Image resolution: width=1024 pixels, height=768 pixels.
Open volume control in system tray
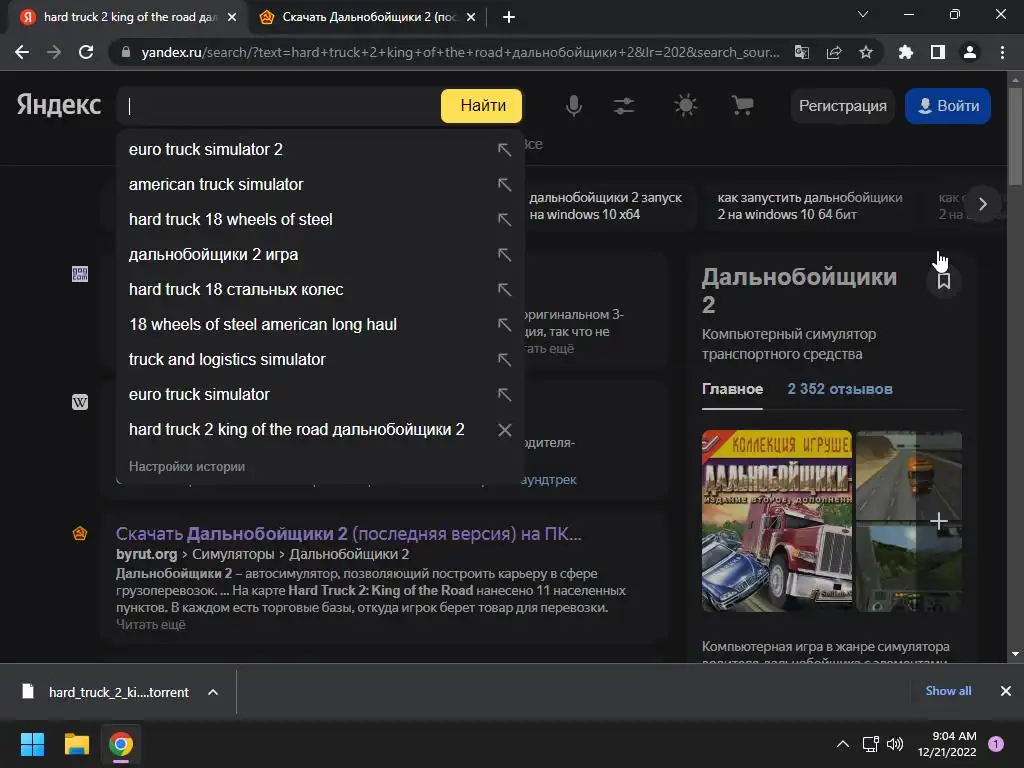pos(895,744)
